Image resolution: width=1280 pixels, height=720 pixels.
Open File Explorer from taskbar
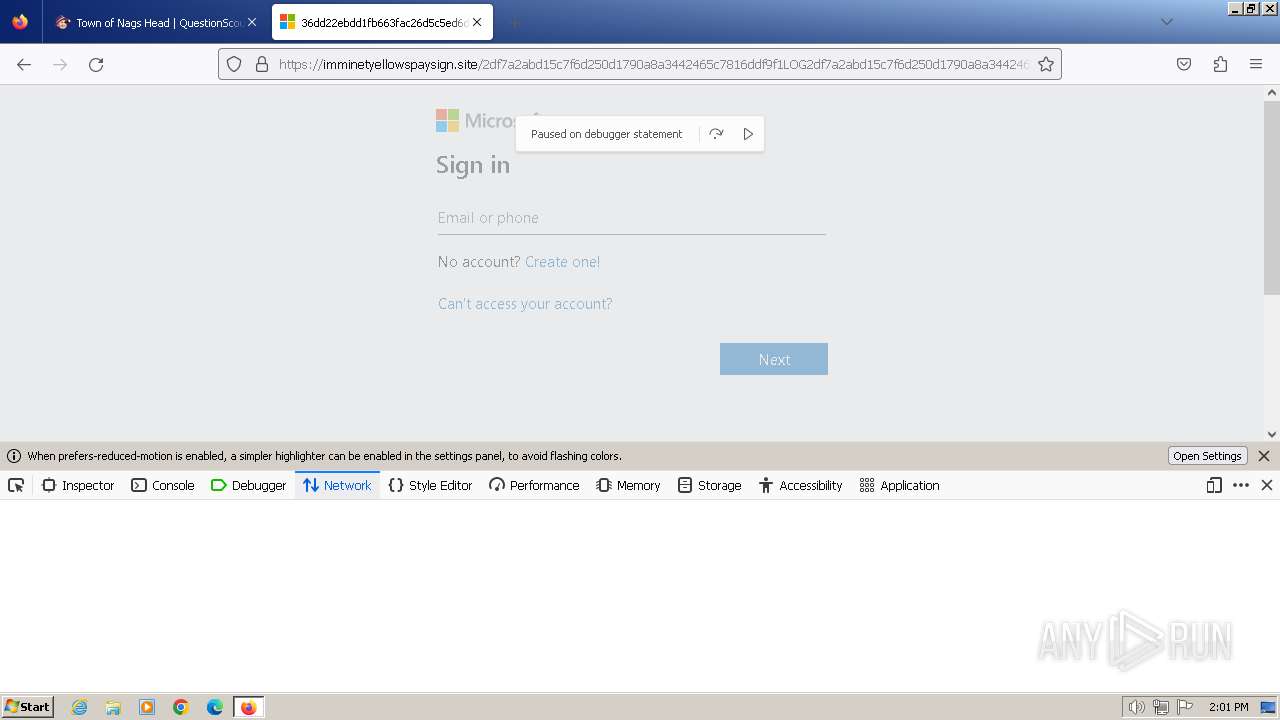click(x=113, y=707)
